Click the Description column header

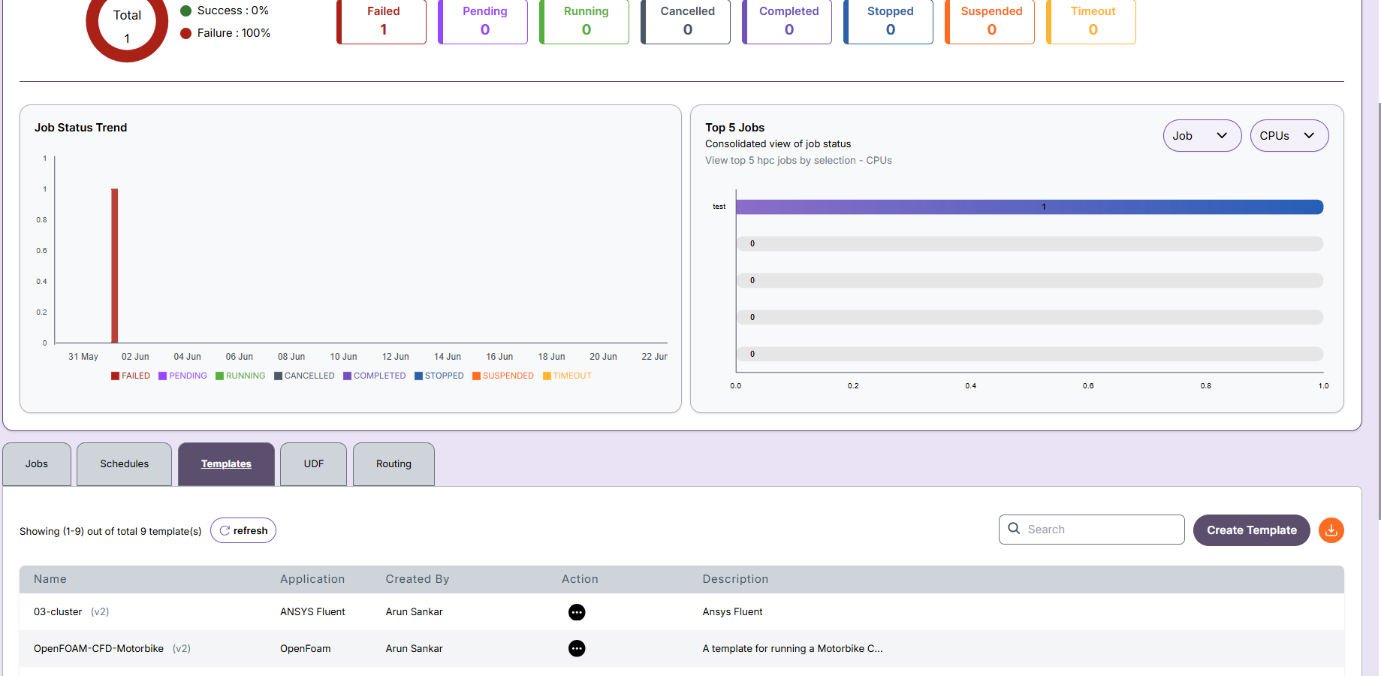[x=735, y=579]
